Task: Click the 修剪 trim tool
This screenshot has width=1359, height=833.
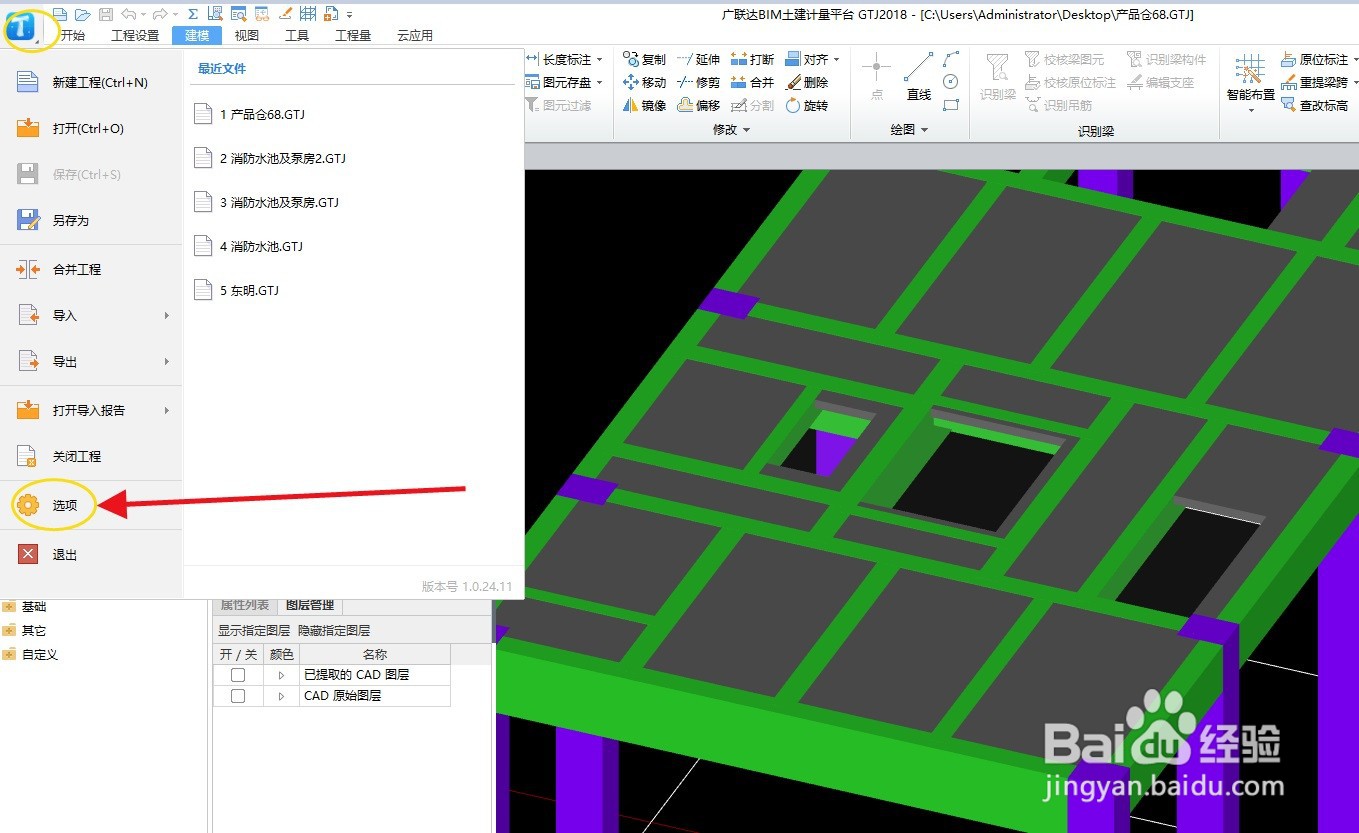Action: (698, 82)
